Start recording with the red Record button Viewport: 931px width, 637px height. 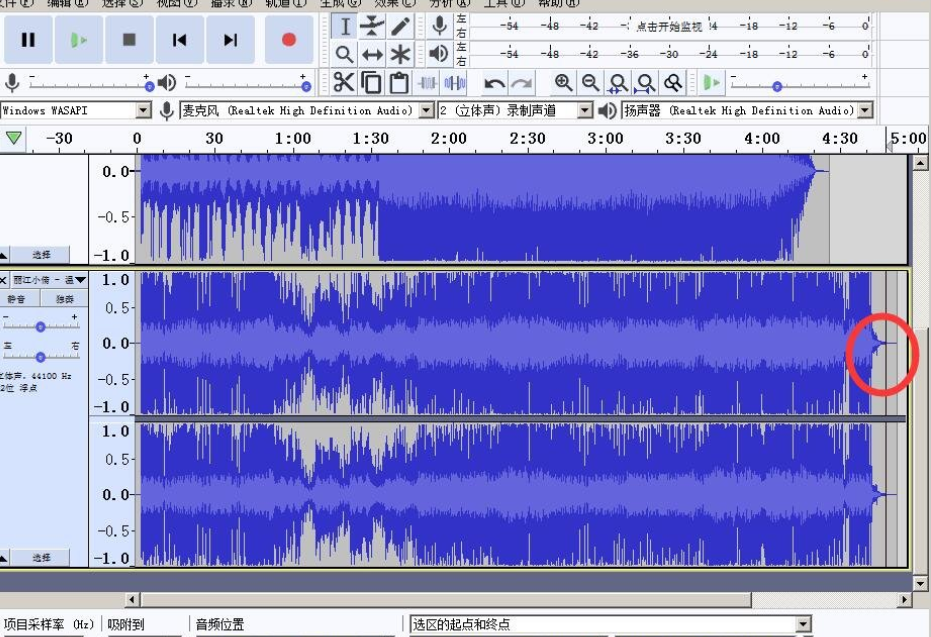pyautogui.click(x=289, y=40)
